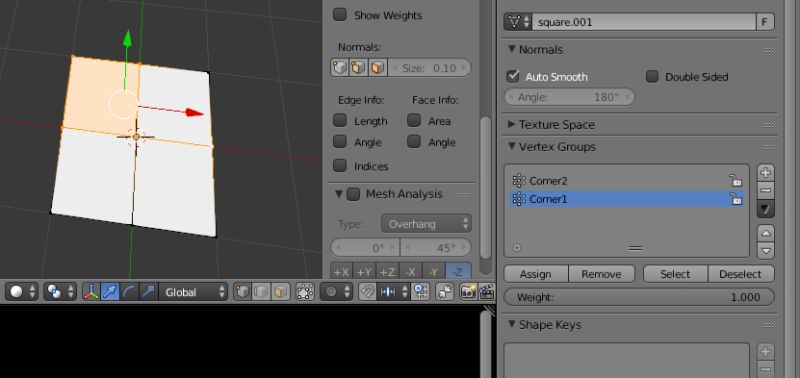Image resolution: width=800 pixels, height=378 pixels.
Task: Select the scale manipulator icon
Action: [148, 292]
